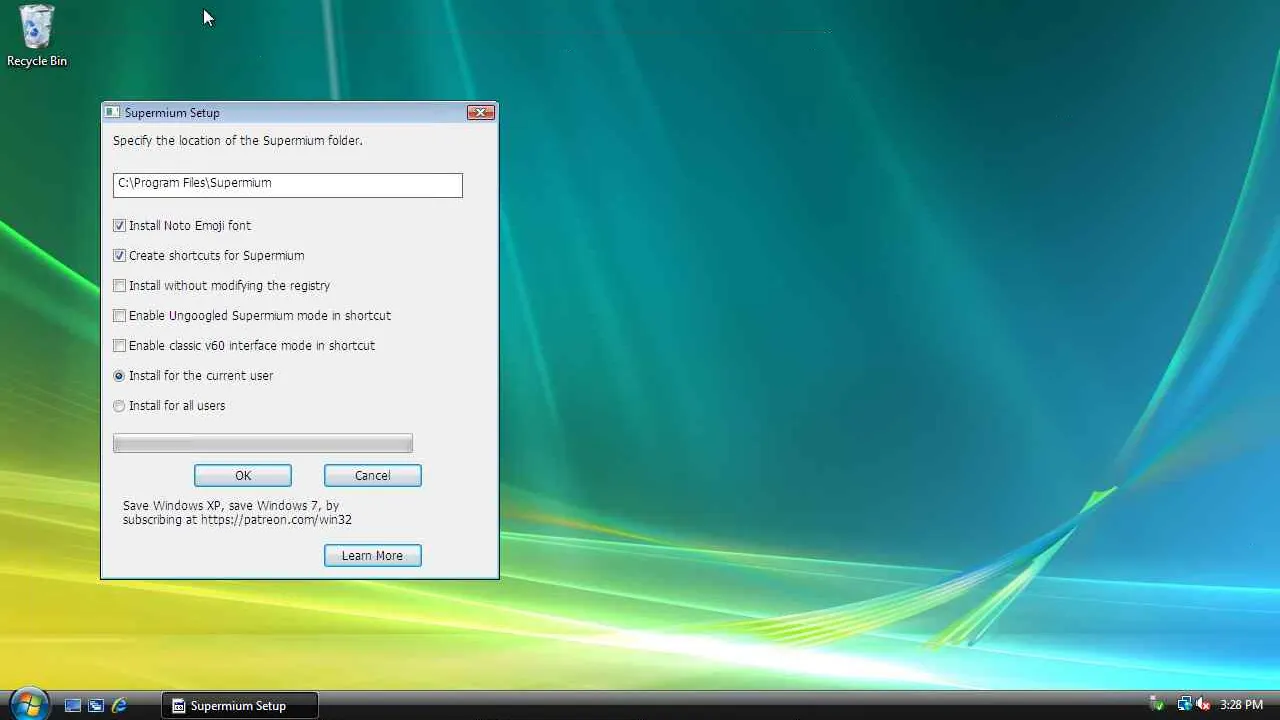The height and width of the screenshot is (720, 1280).
Task: Click the 'Specify the location' instruction text
Action: pos(238,141)
